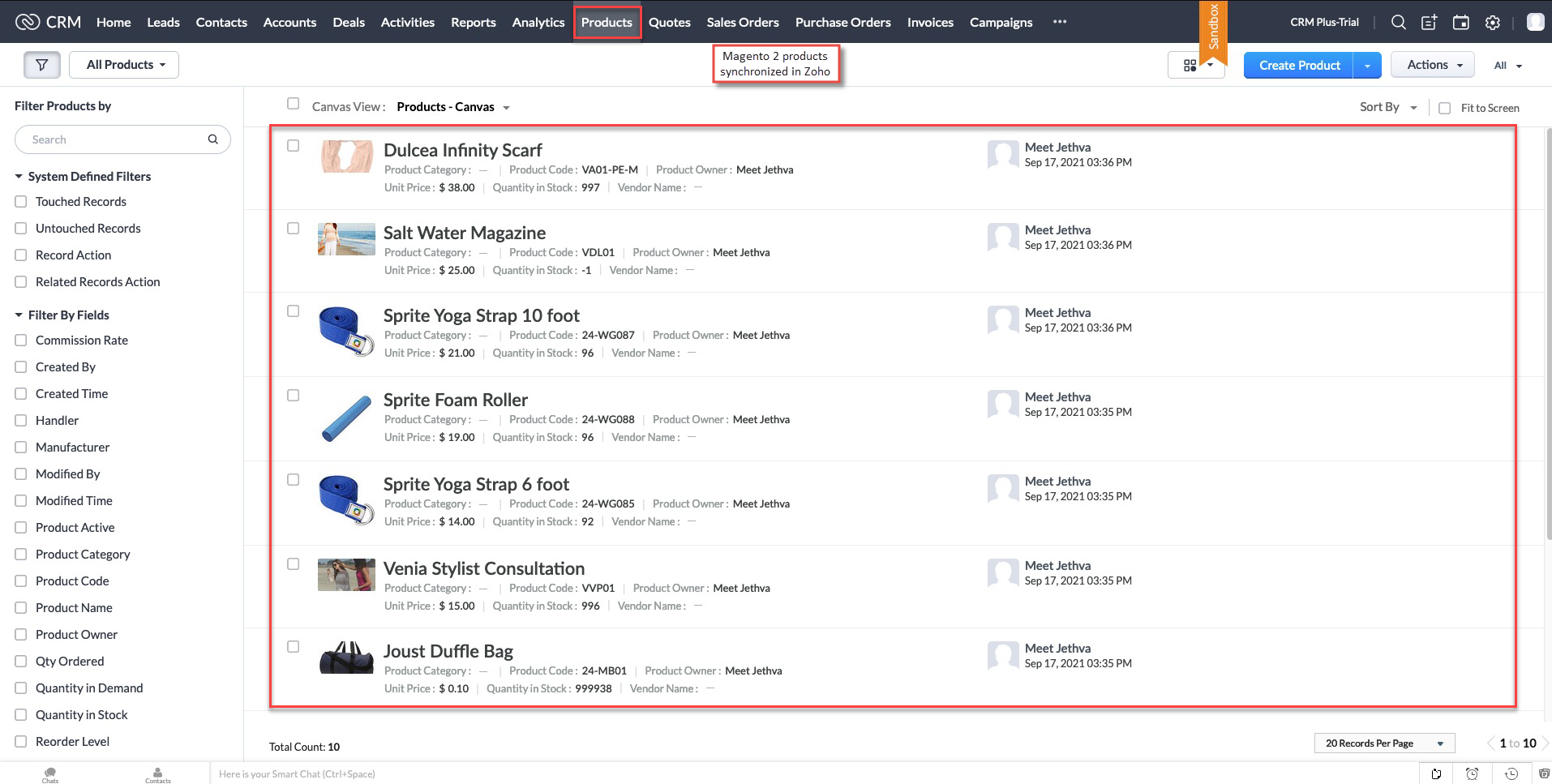Open the setup gear icon
The width and height of the screenshot is (1552, 784).
(x=1493, y=23)
